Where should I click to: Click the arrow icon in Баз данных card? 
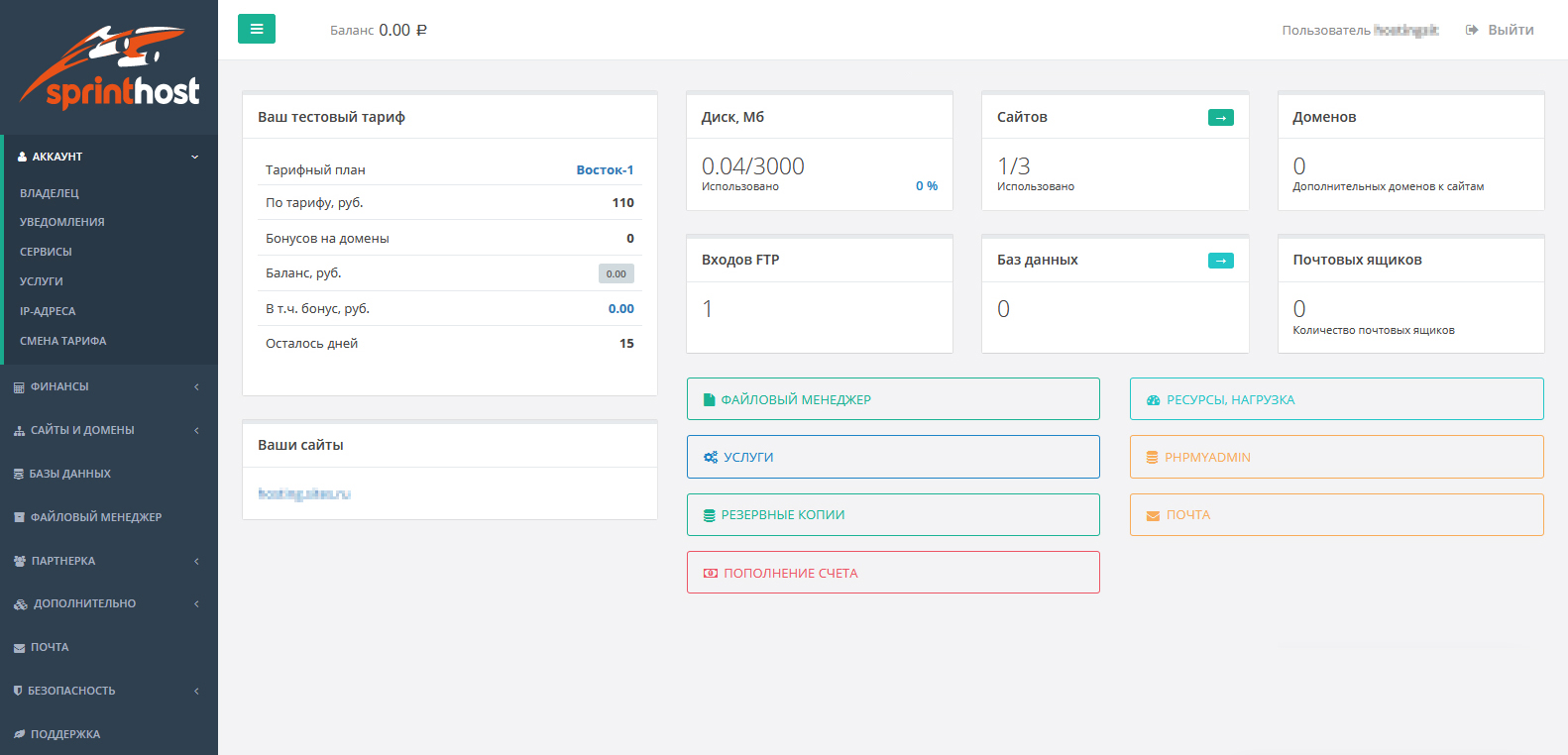1220,261
